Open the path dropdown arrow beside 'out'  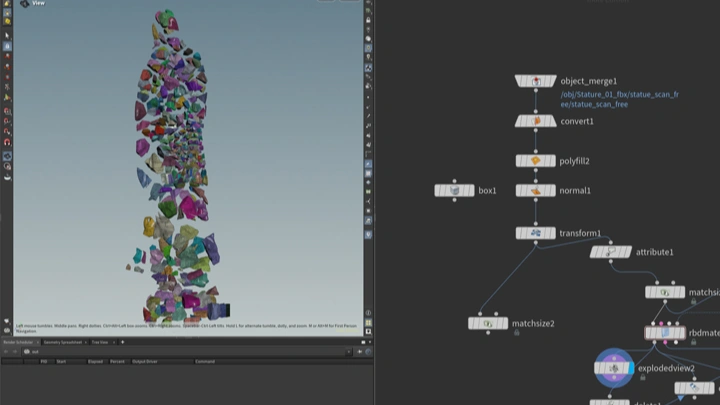[349, 352]
